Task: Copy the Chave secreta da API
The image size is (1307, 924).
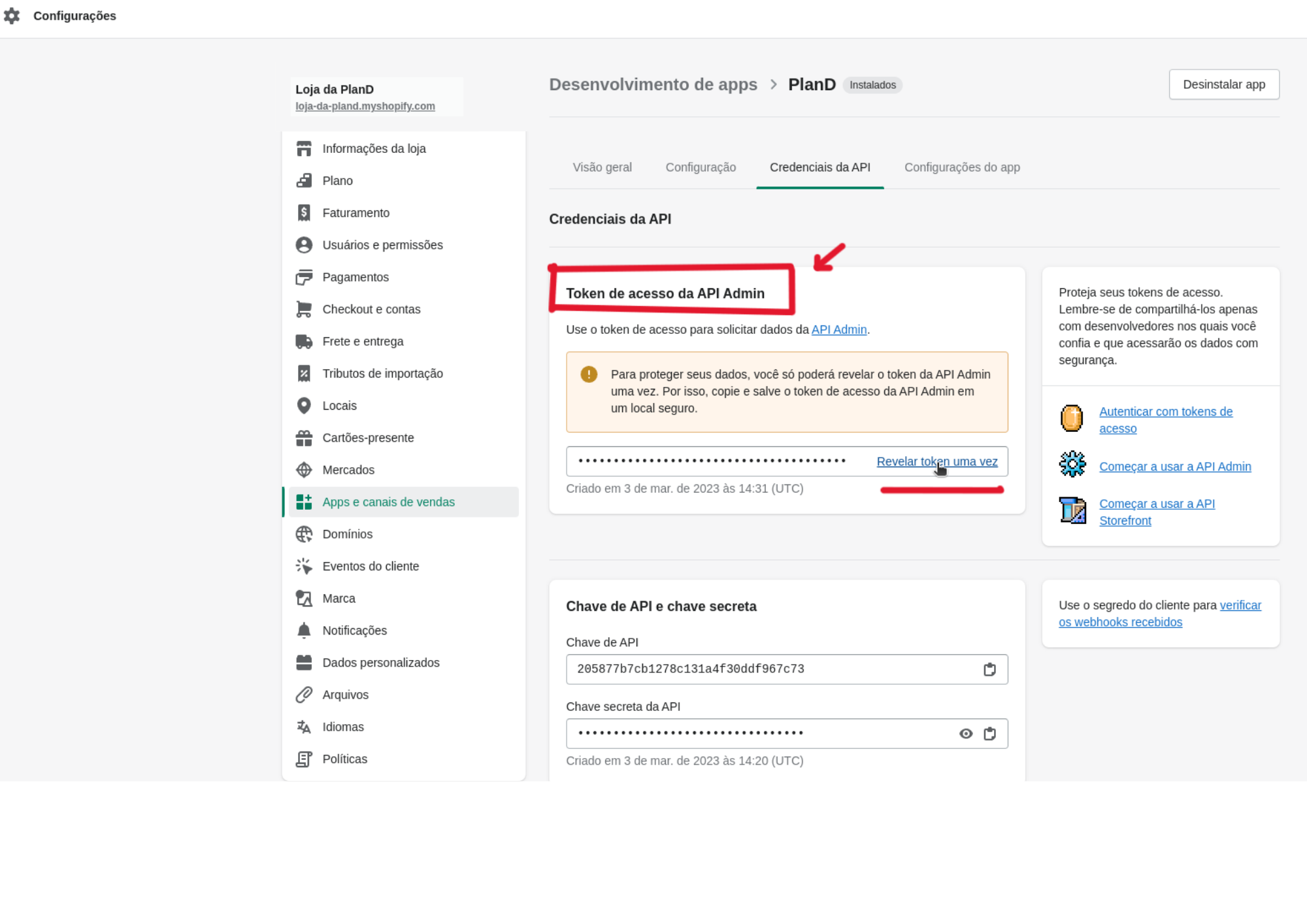Action: (x=989, y=733)
